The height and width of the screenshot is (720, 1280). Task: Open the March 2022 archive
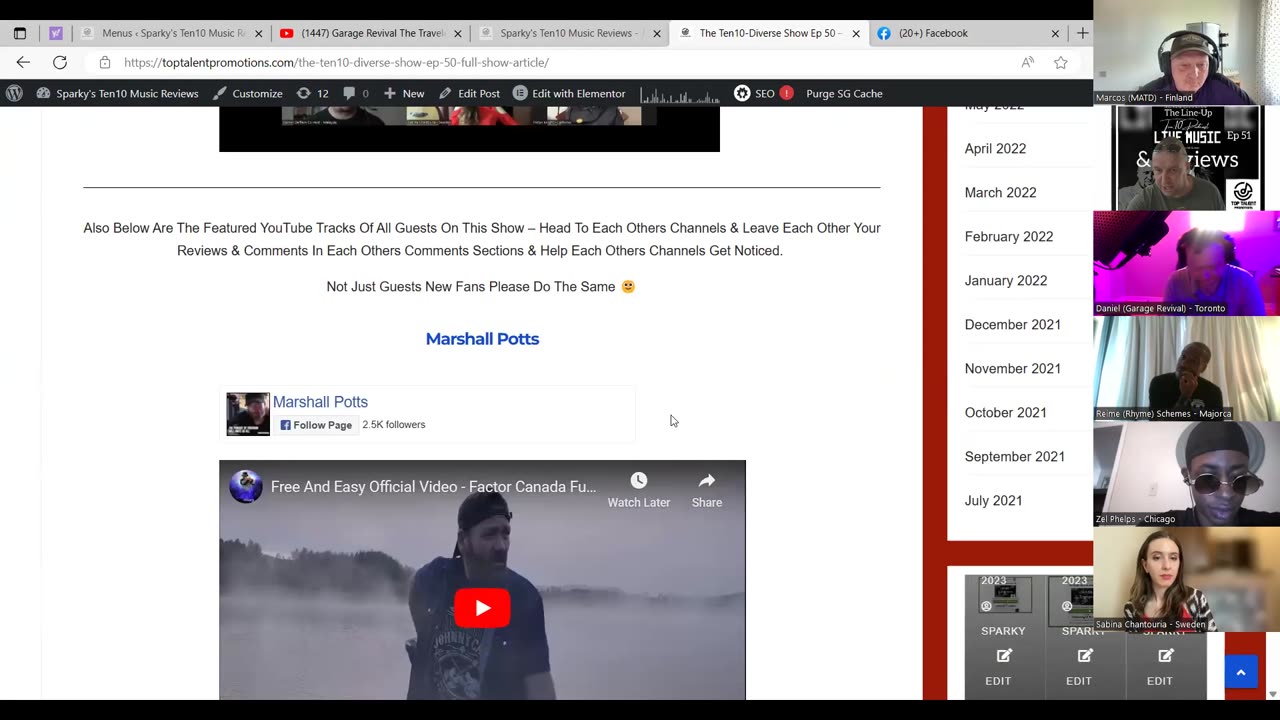tap(1000, 192)
